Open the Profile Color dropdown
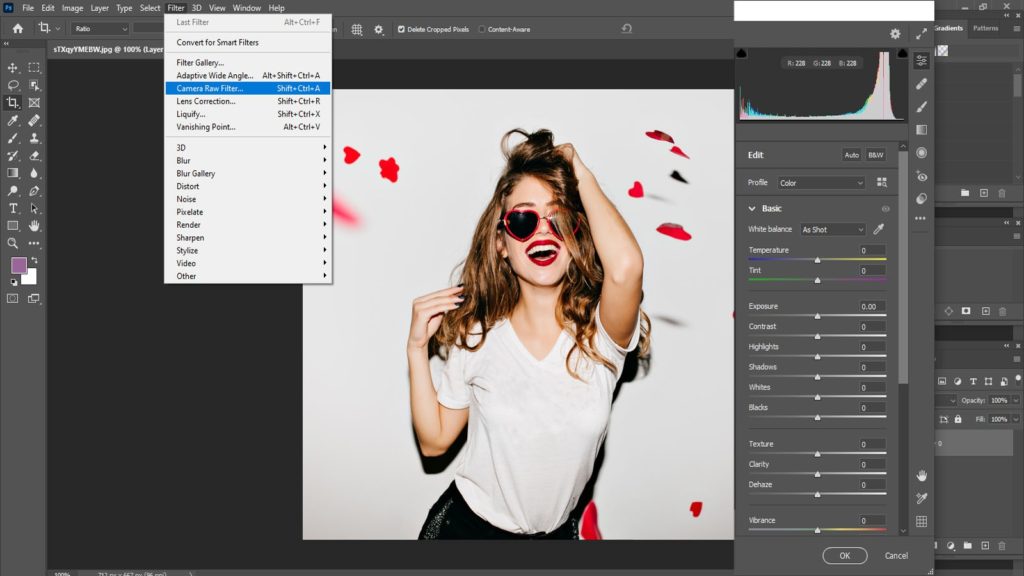The width and height of the screenshot is (1024, 576). click(820, 183)
